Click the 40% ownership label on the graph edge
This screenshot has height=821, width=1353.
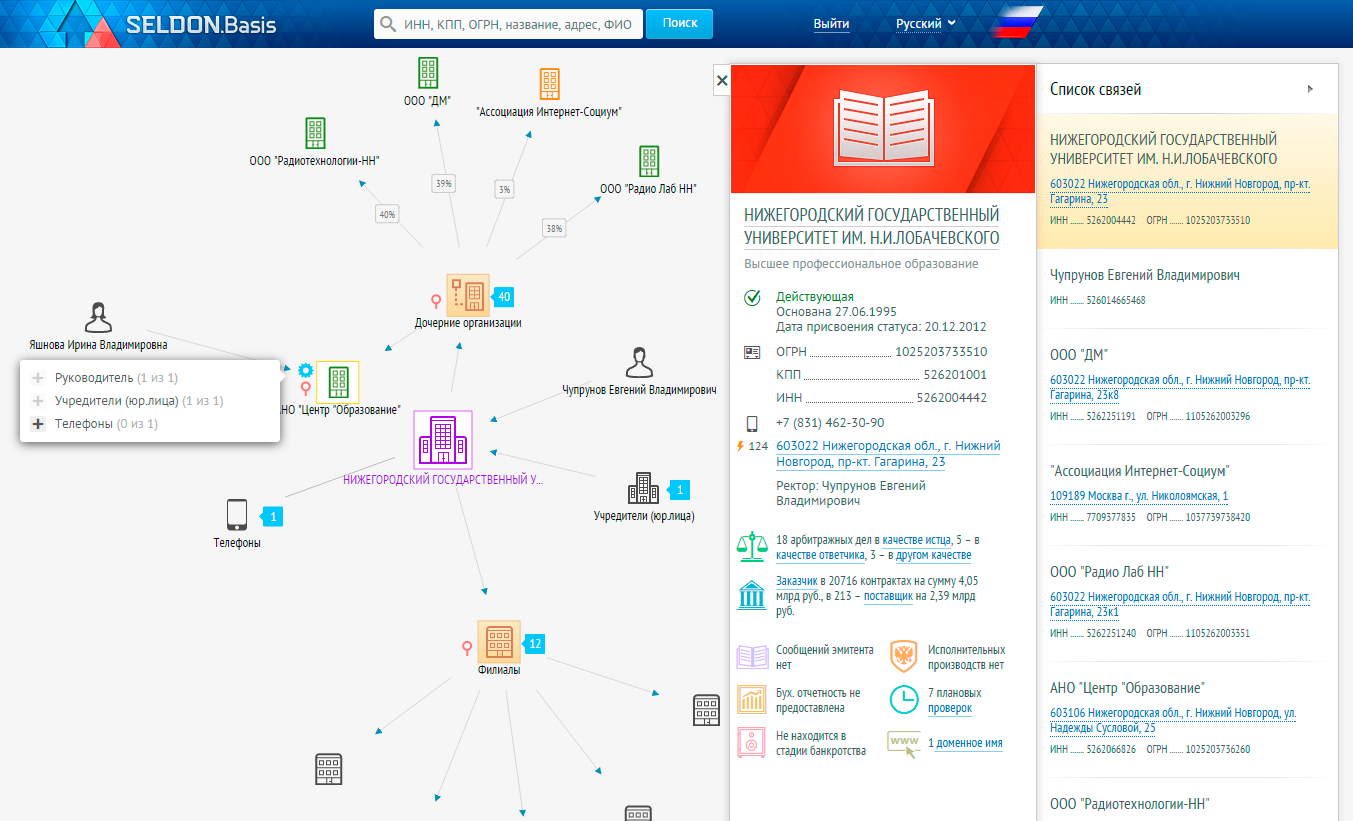pyautogui.click(x=387, y=214)
